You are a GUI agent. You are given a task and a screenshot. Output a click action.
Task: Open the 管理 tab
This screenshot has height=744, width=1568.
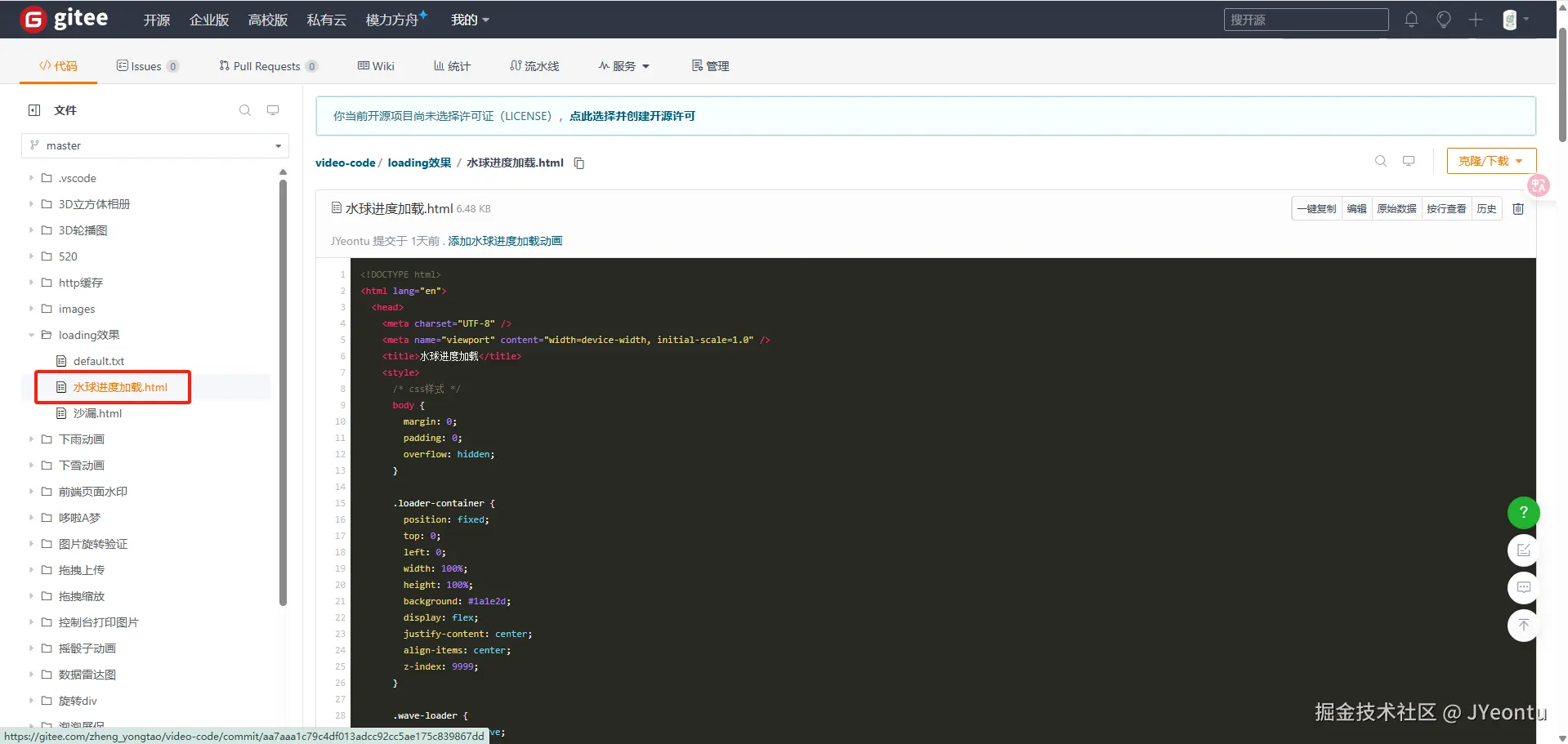[x=710, y=66]
